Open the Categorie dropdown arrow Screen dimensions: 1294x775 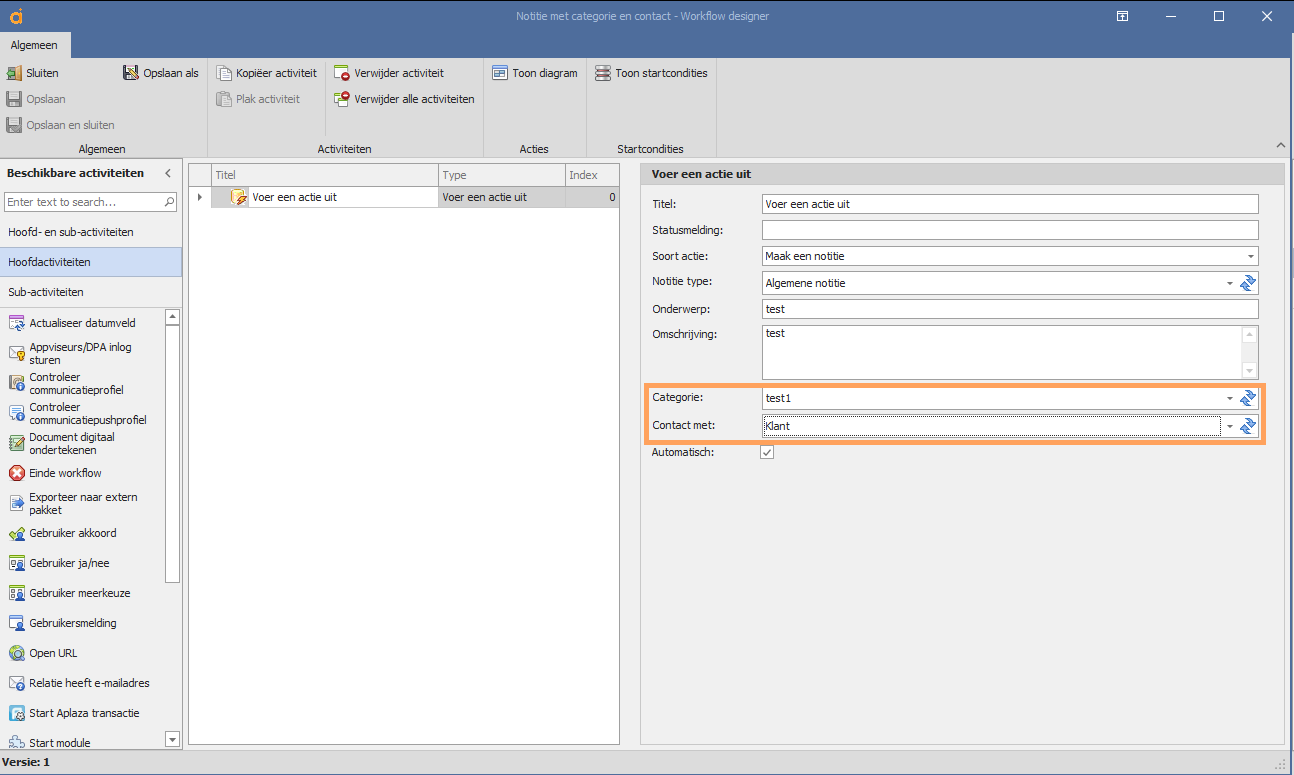[1230, 398]
